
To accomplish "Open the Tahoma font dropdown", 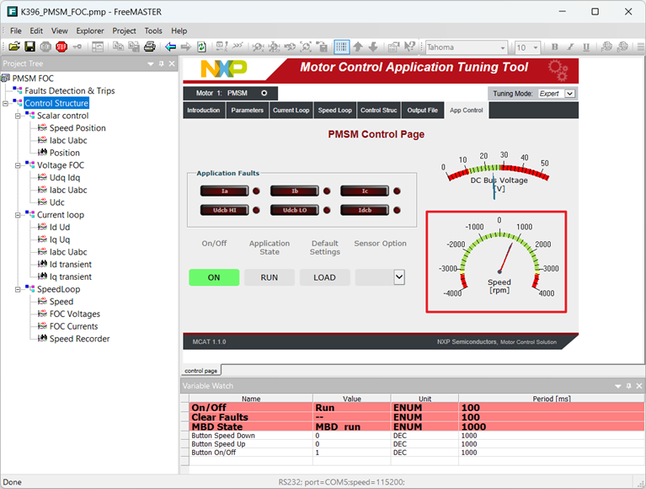I will pyautogui.click(x=502, y=48).
